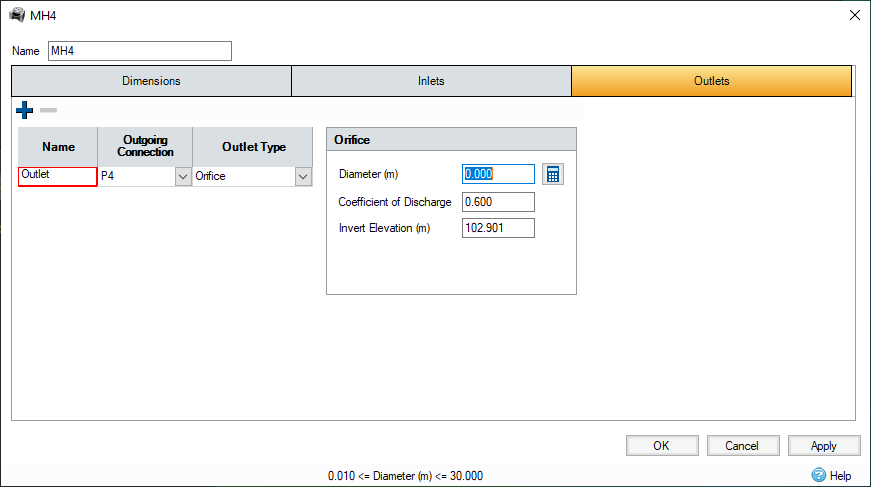Click the Outgoing Connection column header
871x487 pixels.
click(145, 147)
